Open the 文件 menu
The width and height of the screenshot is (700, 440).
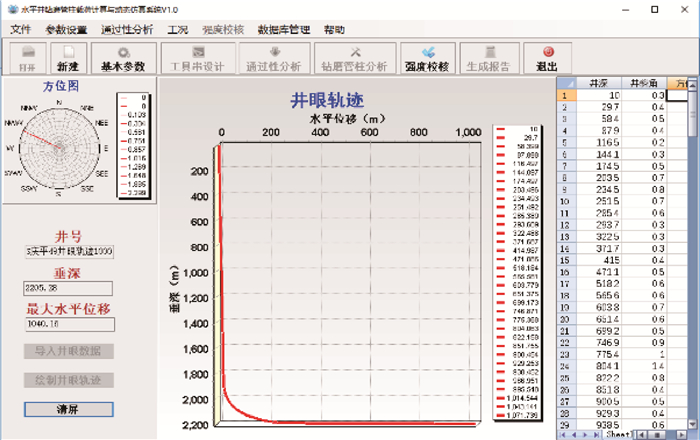21,29
